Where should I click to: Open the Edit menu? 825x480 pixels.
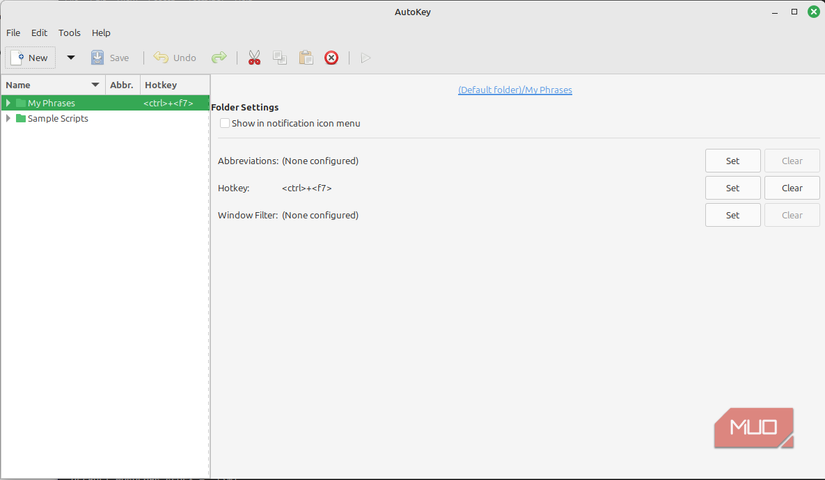point(39,33)
